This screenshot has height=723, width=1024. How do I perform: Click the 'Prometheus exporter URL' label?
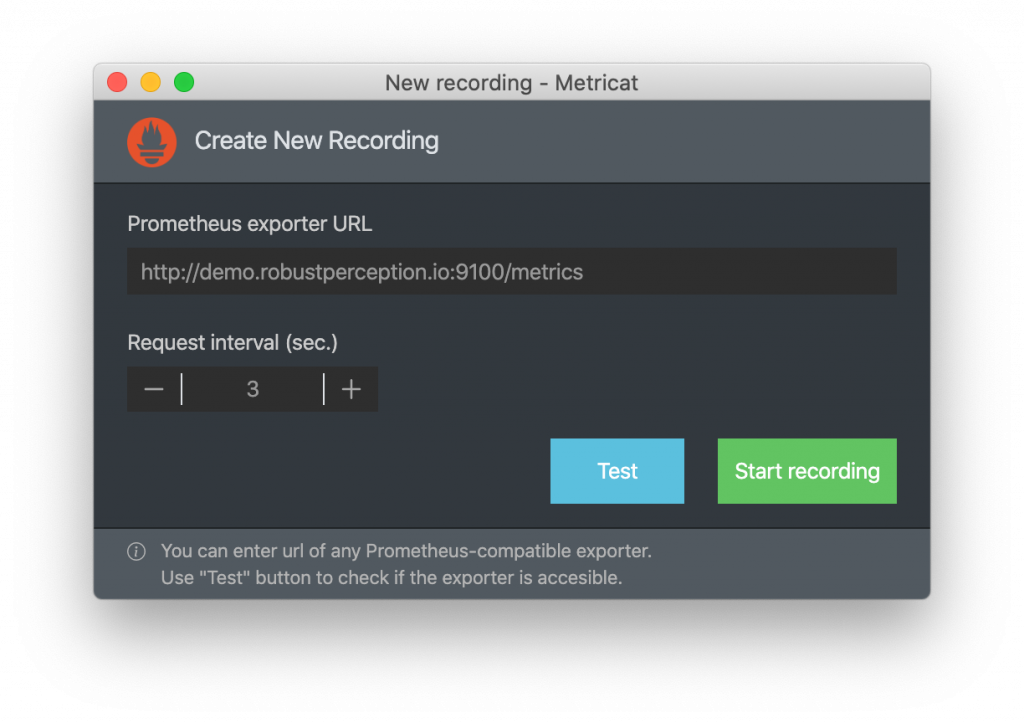tap(249, 224)
